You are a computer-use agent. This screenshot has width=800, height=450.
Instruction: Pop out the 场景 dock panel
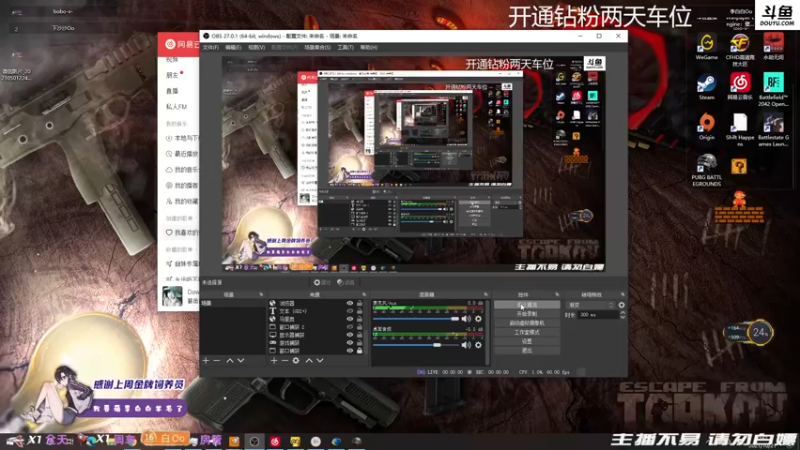[261, 294]
